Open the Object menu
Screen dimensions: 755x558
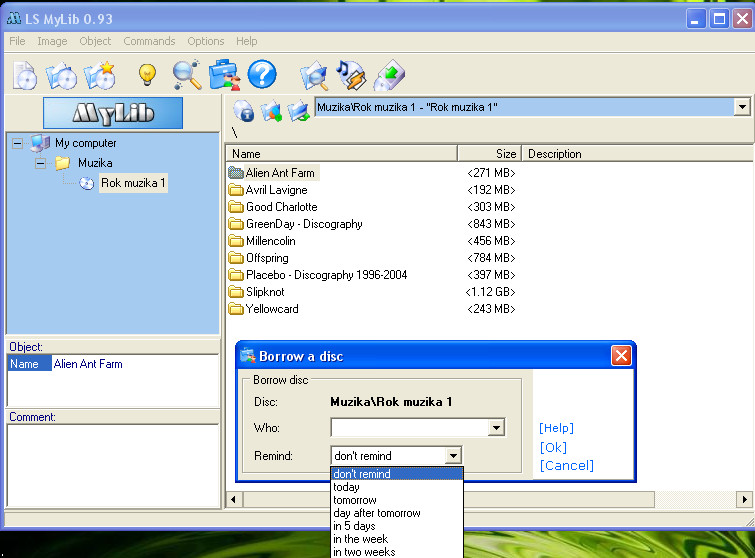tap(95, 41)
